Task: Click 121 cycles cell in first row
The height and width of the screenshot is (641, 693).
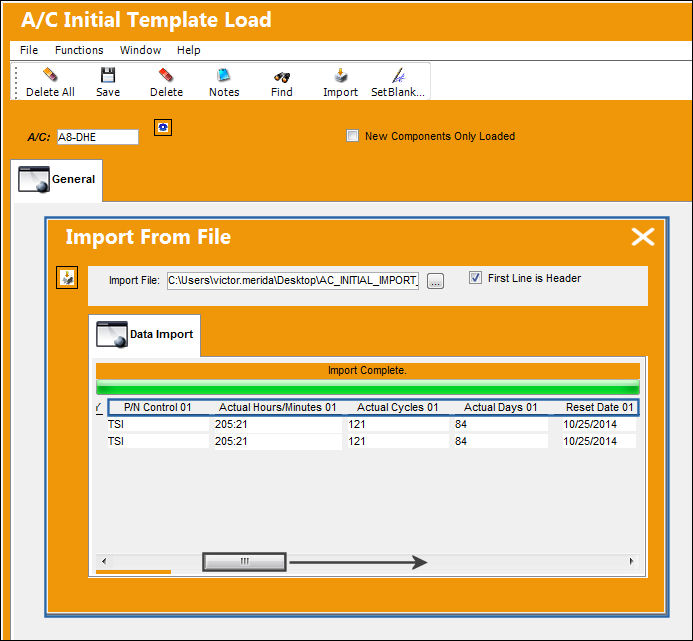Action: tap(397, 424)
